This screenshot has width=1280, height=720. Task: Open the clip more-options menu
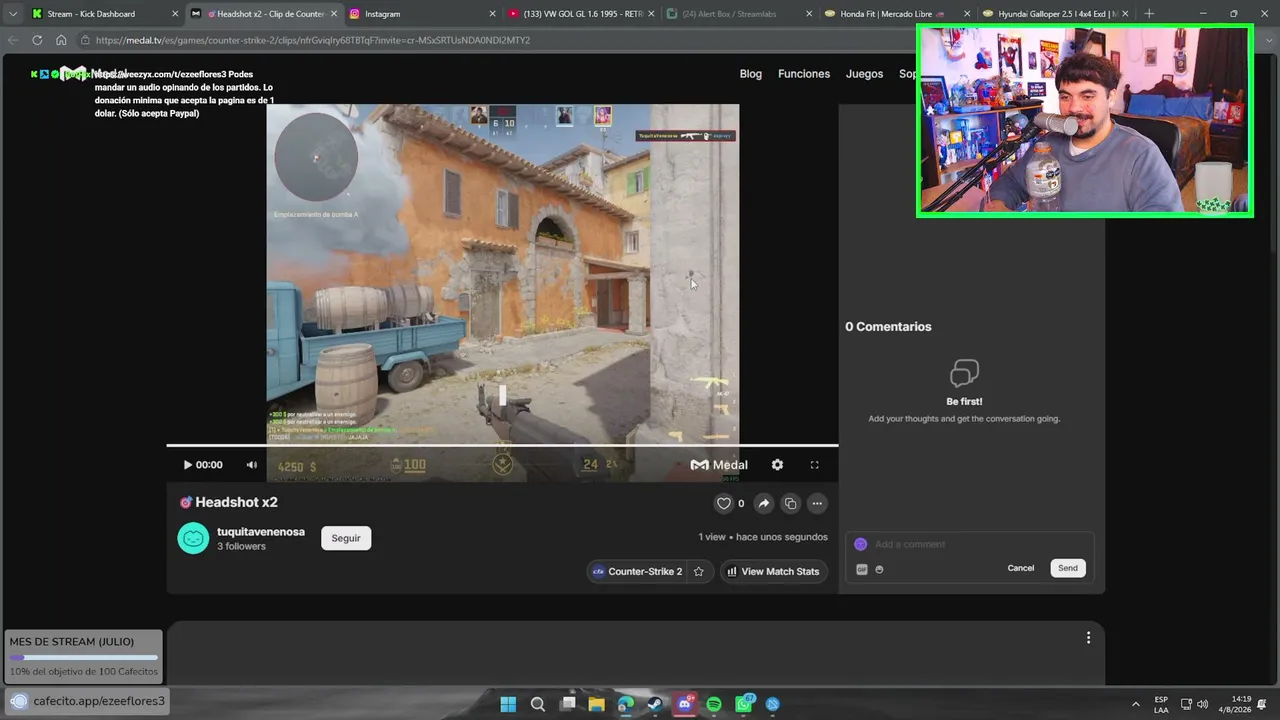[x=817, y=504]
